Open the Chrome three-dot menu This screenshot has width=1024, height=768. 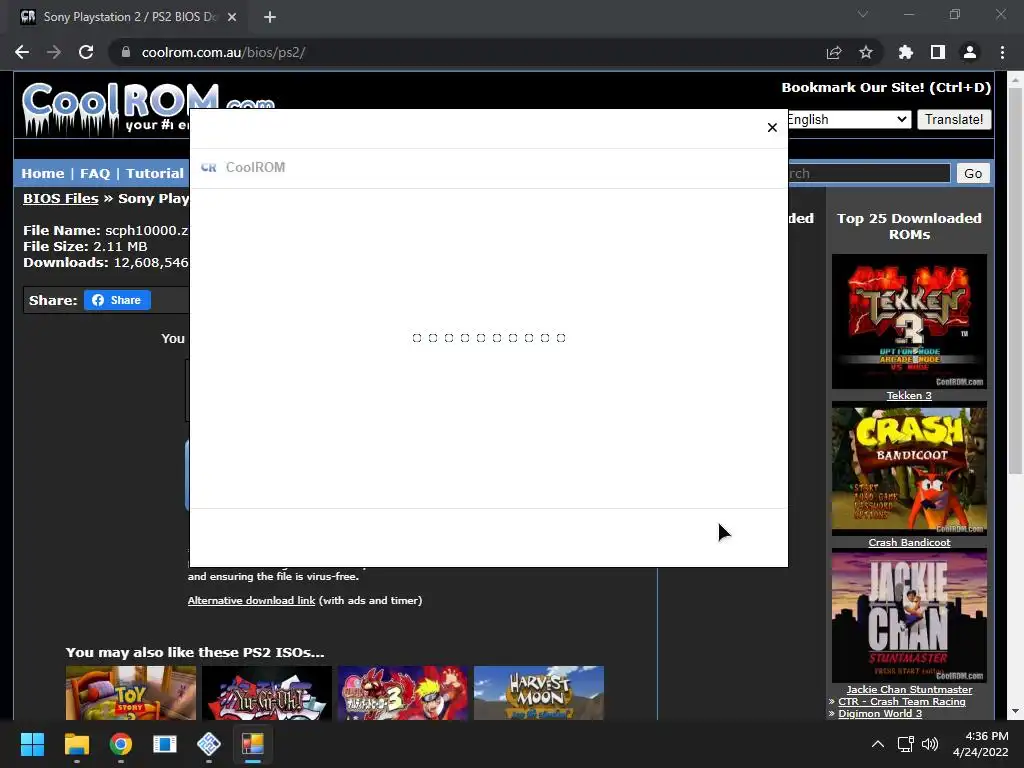click(x=1002, y=52)
